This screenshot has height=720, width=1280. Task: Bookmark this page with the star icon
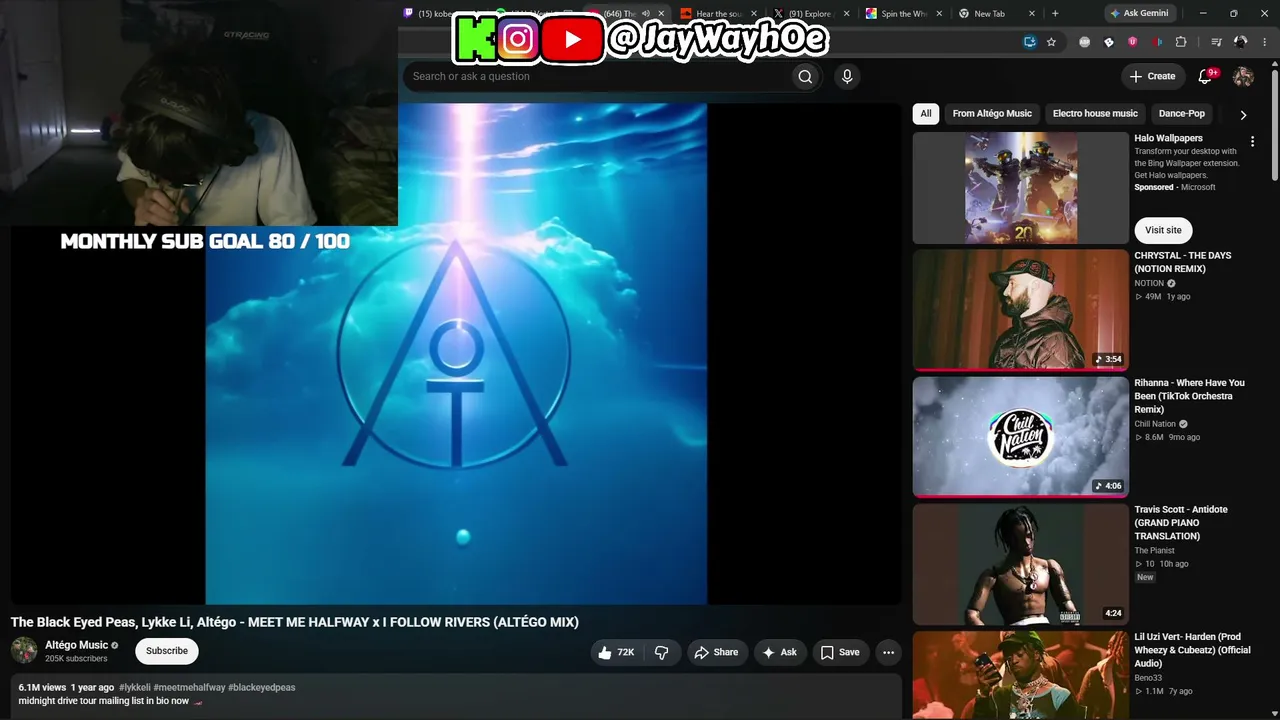pos(1051,42)
